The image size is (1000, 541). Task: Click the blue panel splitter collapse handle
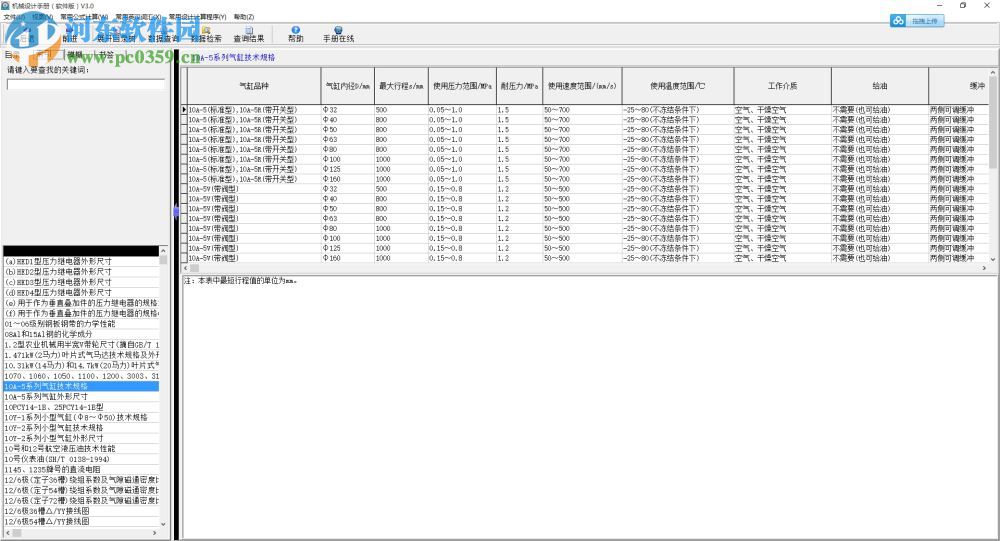point(177,211)
